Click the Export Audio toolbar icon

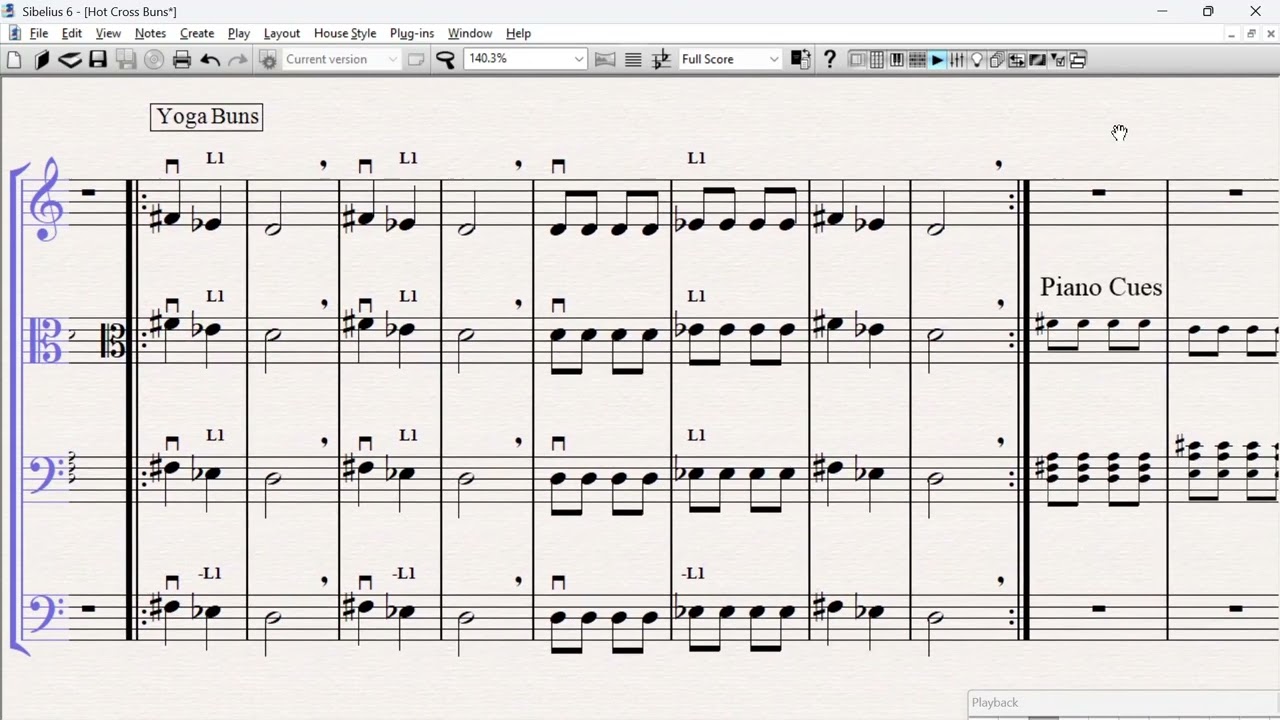tap(126, 60)
